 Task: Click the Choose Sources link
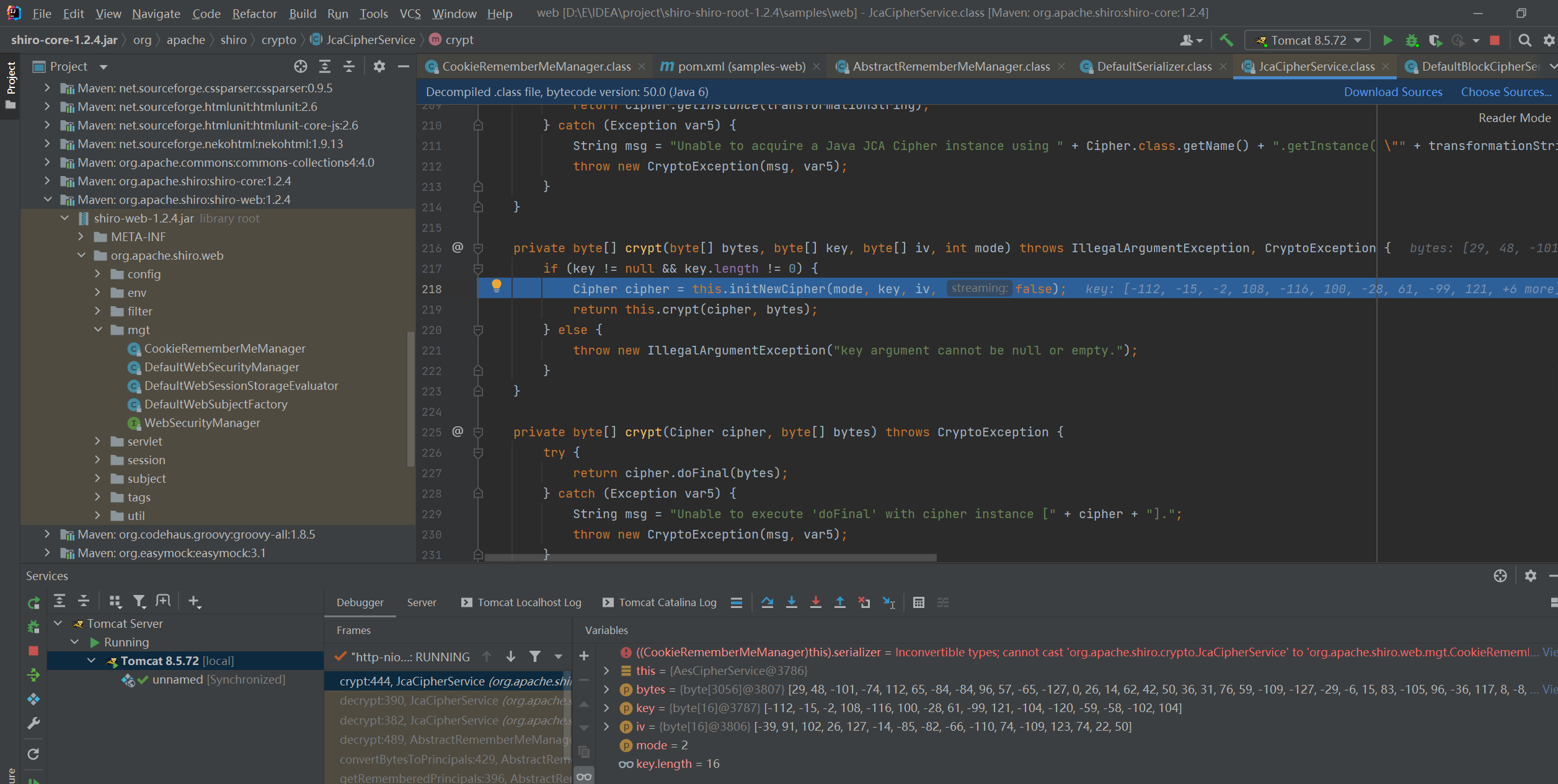click(1505, 92)
